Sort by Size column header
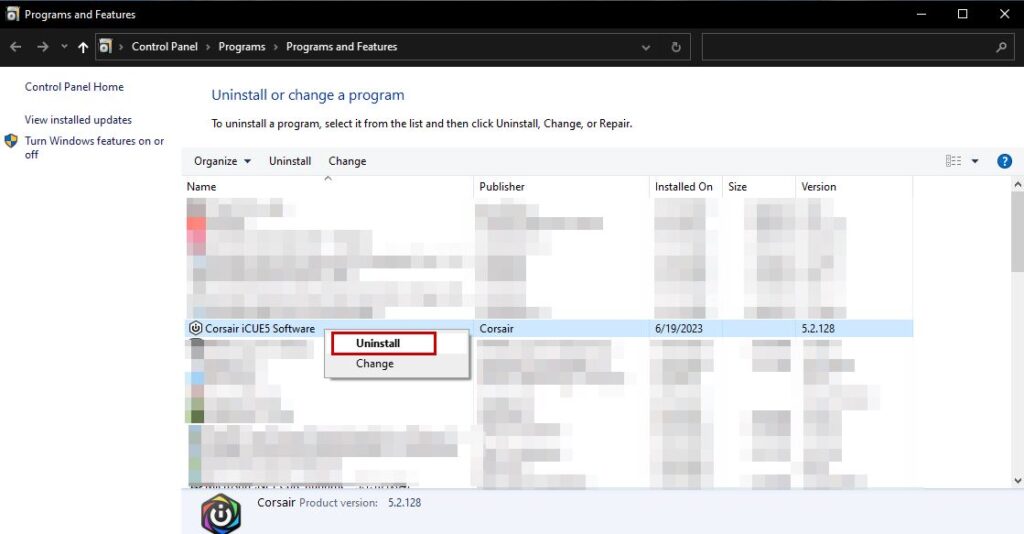This screenshot has width=1024, height=534. coord(759,187)
